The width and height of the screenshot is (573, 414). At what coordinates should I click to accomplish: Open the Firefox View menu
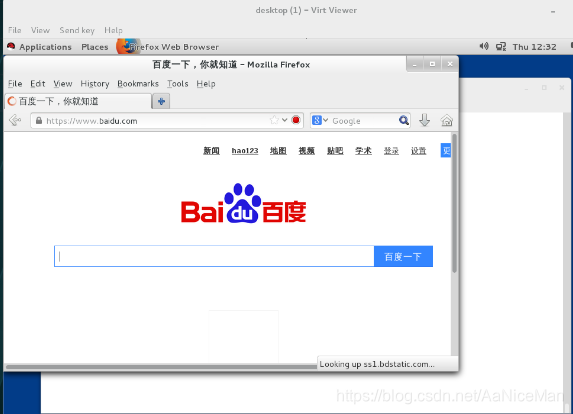(63, 84)
